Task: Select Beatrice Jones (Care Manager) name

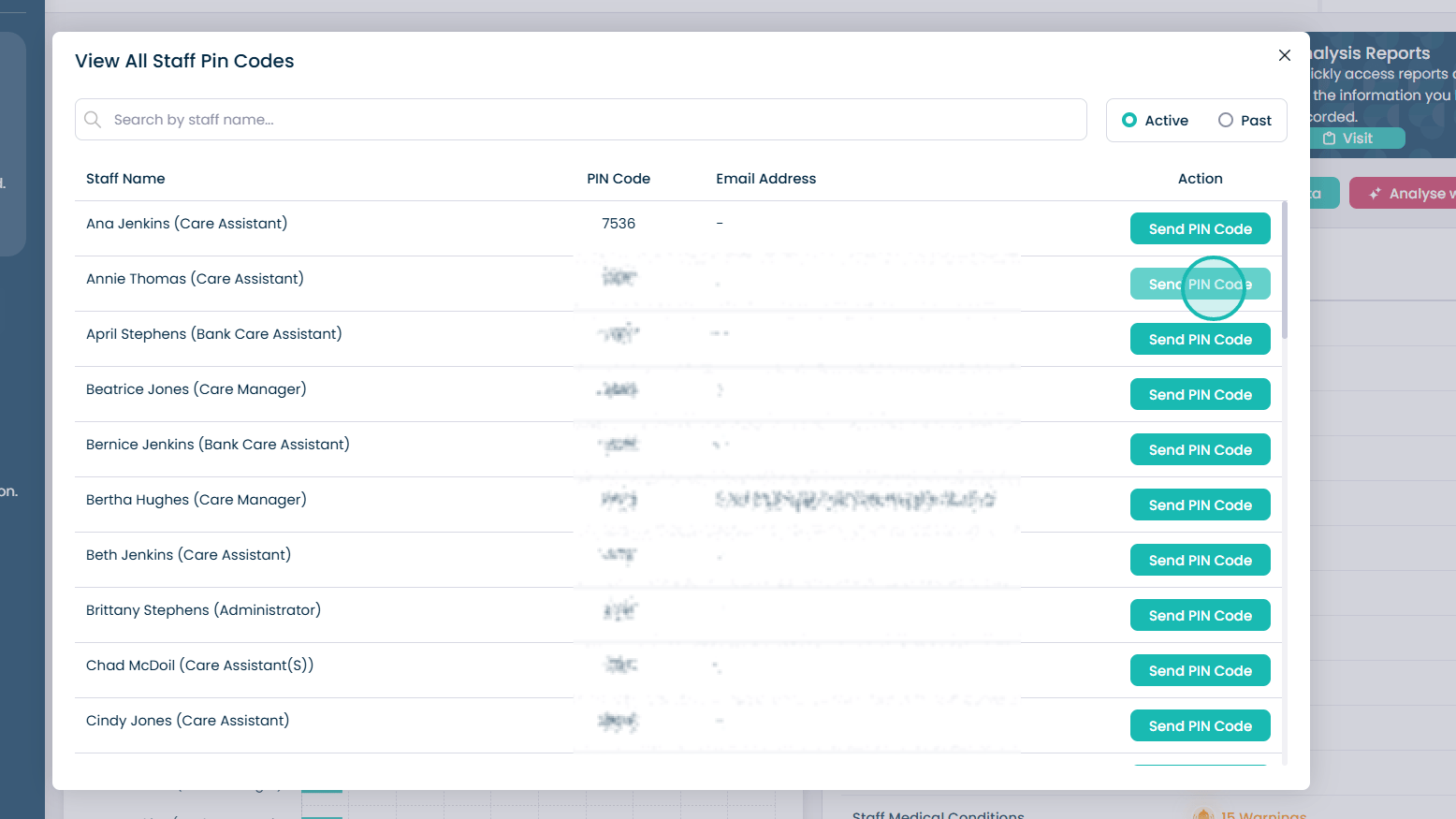Action: coord(197,389)
